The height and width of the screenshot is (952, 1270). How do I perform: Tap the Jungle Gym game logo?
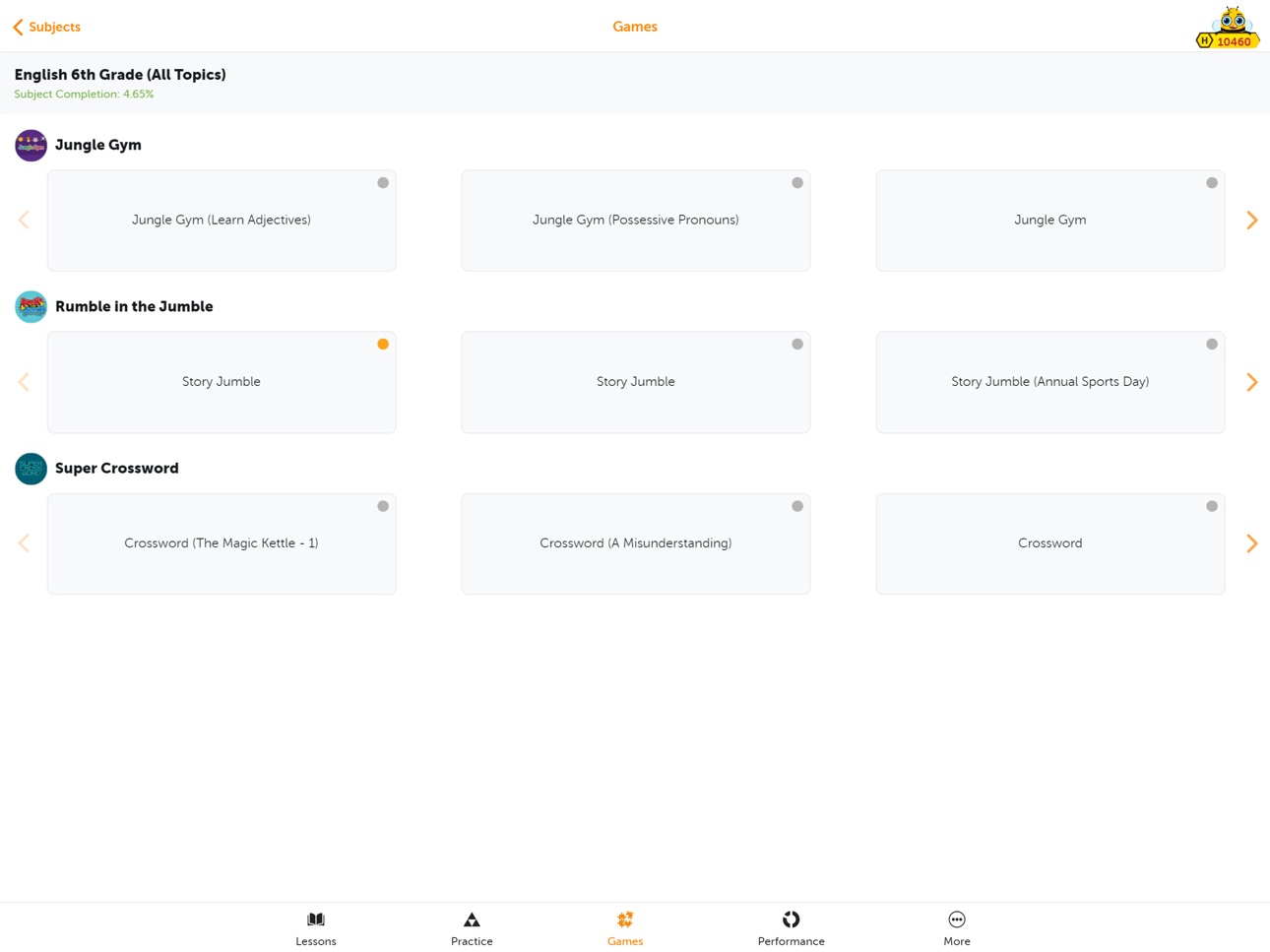pyautogui.click(x=31, y=145)
